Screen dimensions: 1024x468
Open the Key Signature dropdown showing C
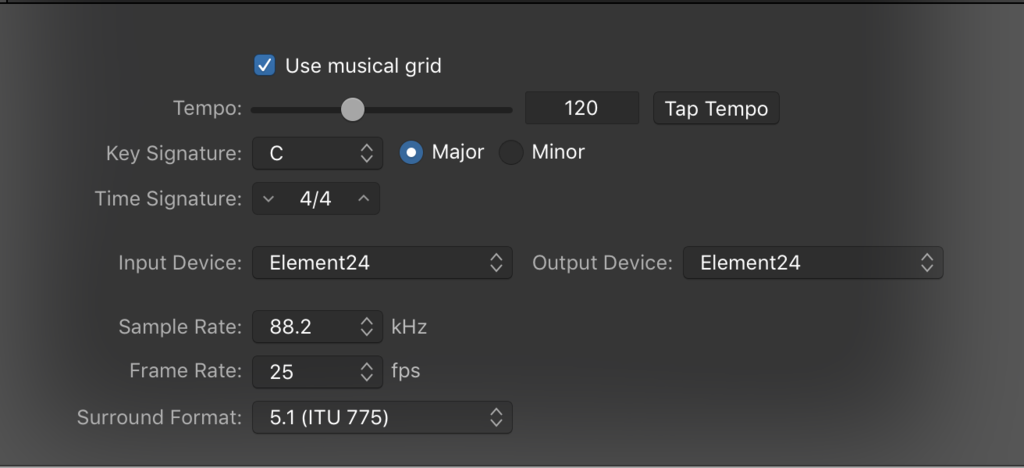[x=316, y=153]
